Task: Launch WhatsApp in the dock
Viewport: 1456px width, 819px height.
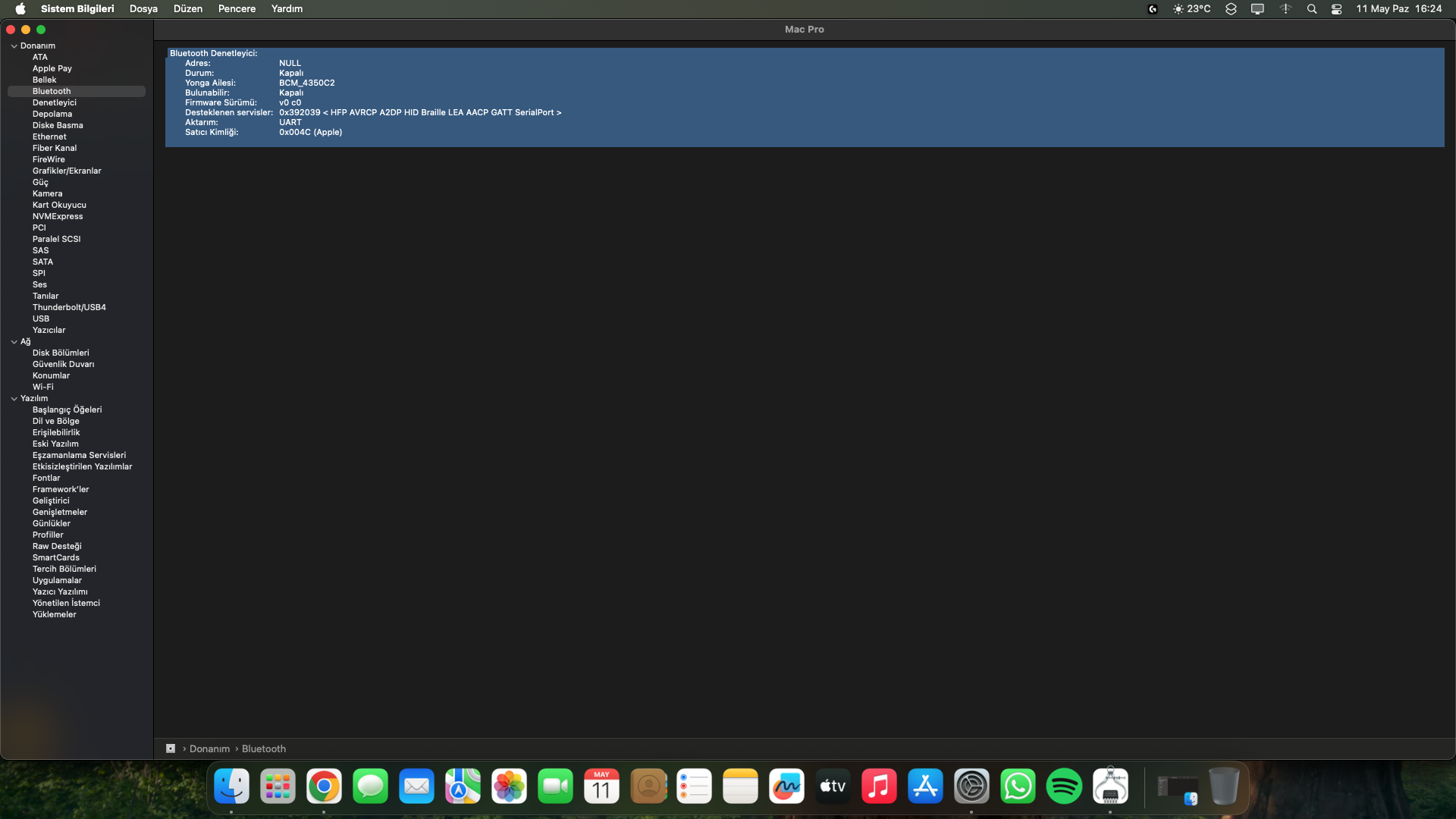Action: (1018, 786)
